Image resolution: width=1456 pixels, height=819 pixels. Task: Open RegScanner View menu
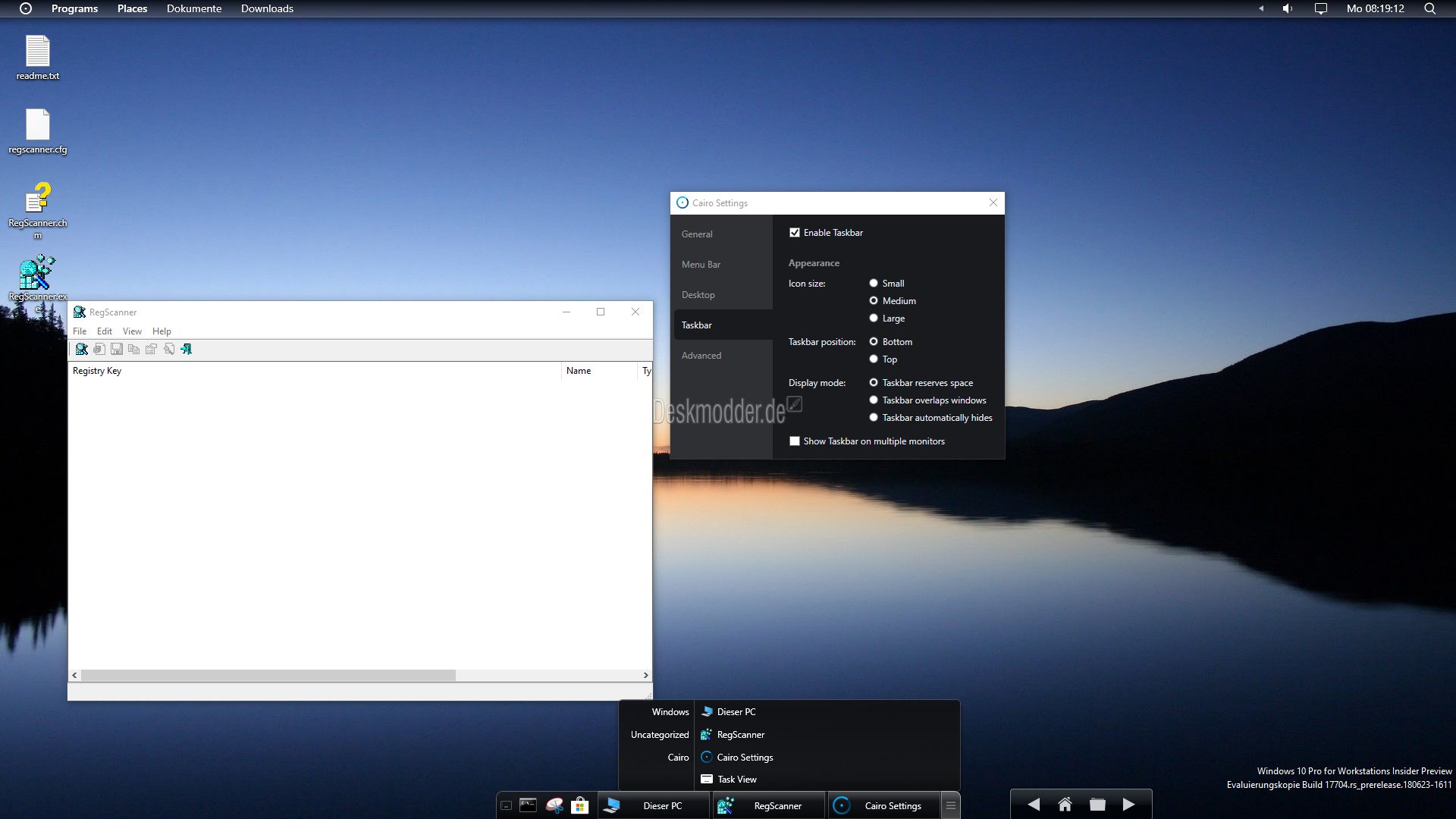click(x=132, y=331)
